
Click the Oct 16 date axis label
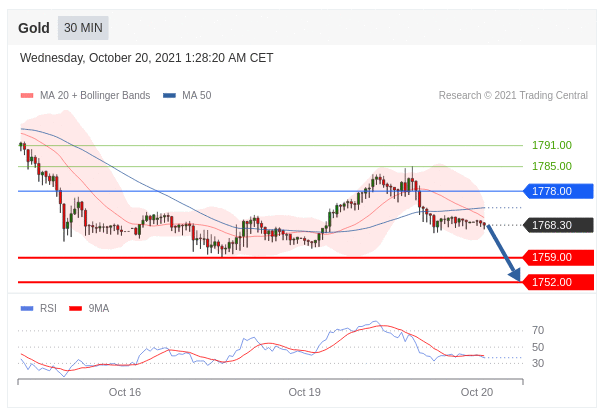pyautogui.click(x=125, y=392)
